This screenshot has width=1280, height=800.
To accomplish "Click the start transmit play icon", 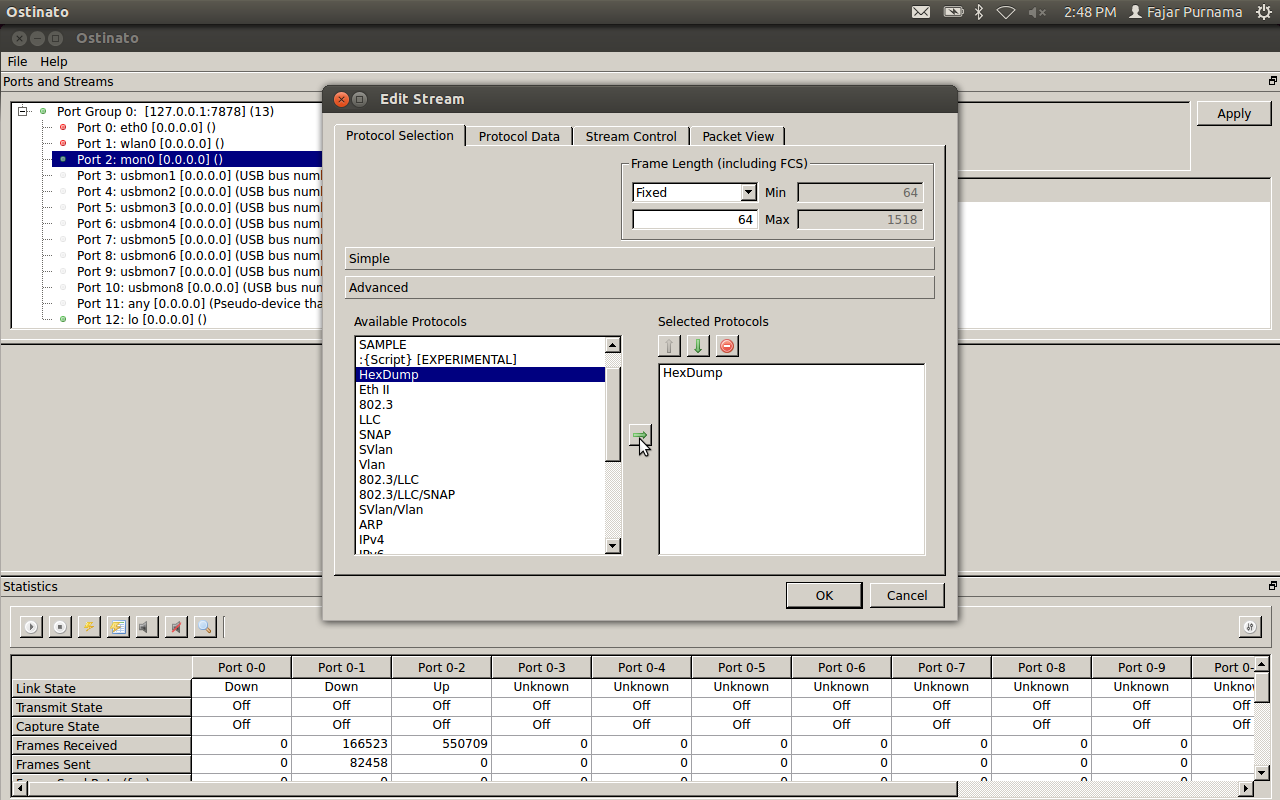I will click(31, 627).
